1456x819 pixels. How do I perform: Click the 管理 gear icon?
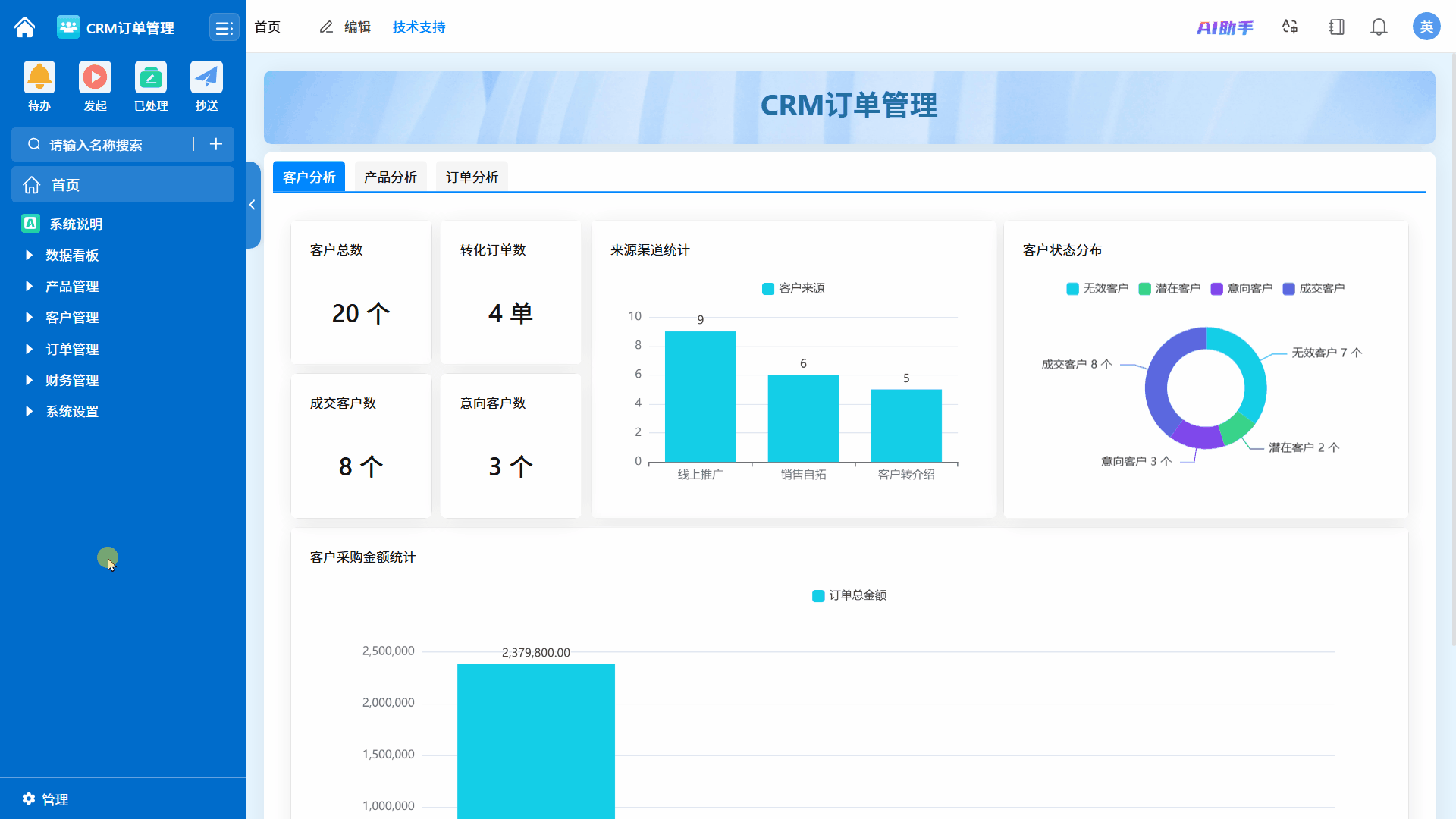coord(29,799)
